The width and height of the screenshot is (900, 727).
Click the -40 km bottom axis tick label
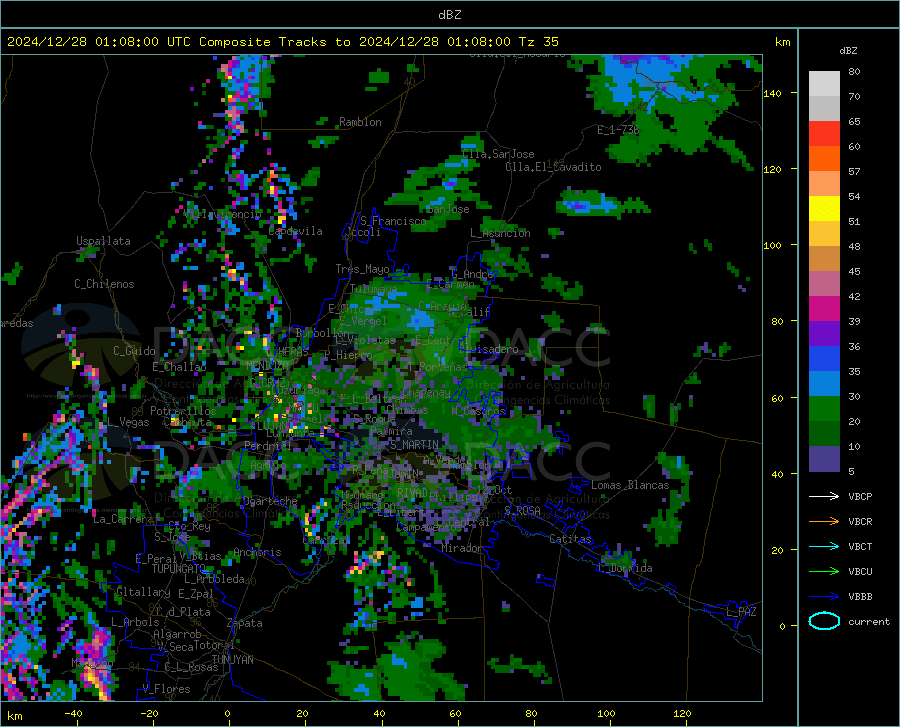point(73,713)
